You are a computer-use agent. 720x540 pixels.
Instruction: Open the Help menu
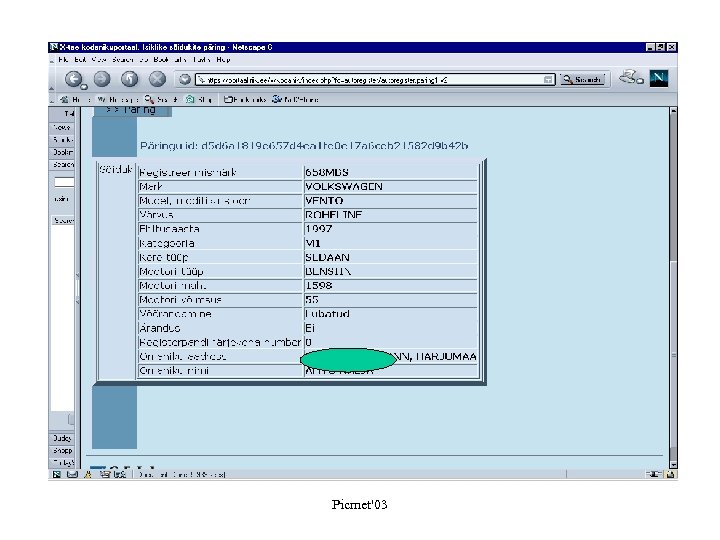pyautogui.click(x=223, y=60)
